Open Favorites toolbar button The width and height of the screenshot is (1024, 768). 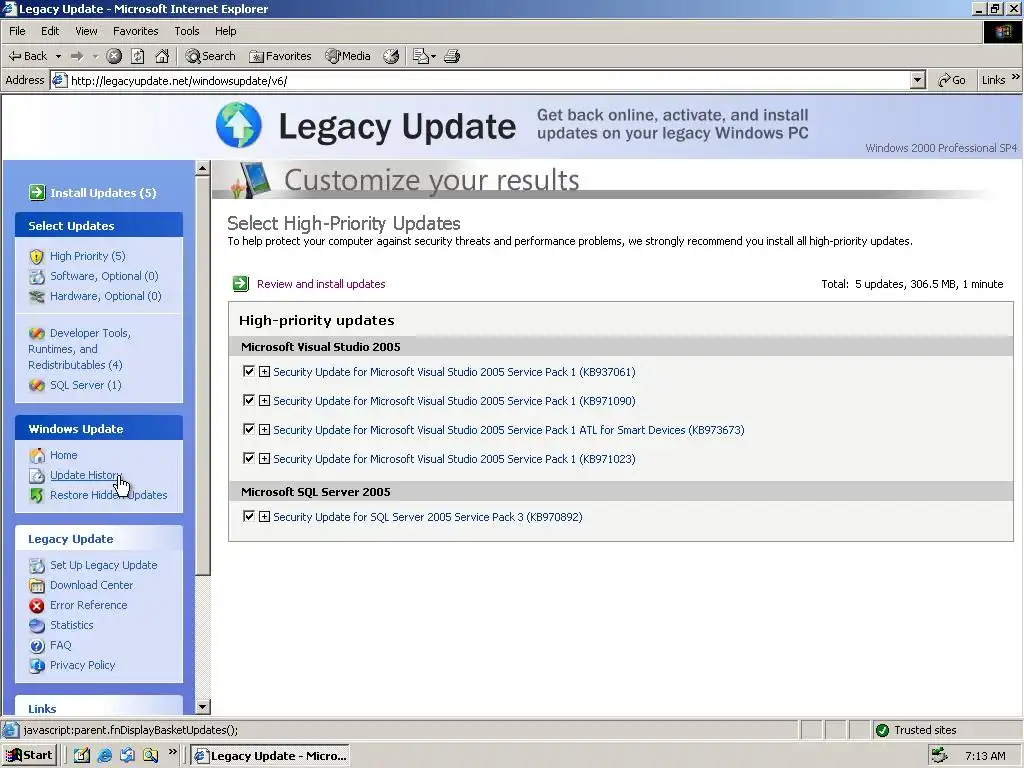coord(280,56)
